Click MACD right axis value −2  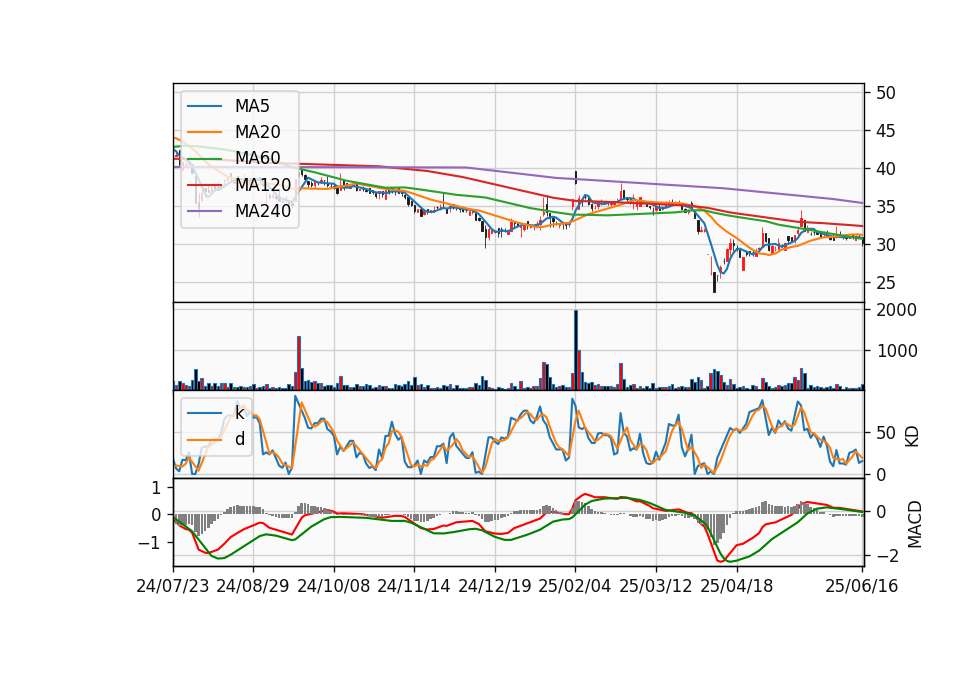886,556
